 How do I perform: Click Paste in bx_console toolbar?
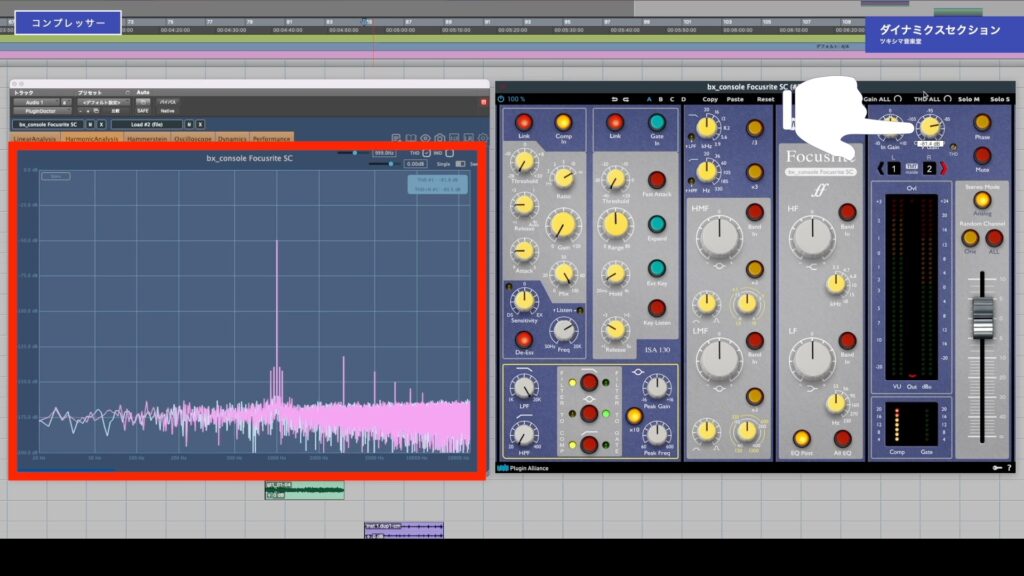point(735,99)
